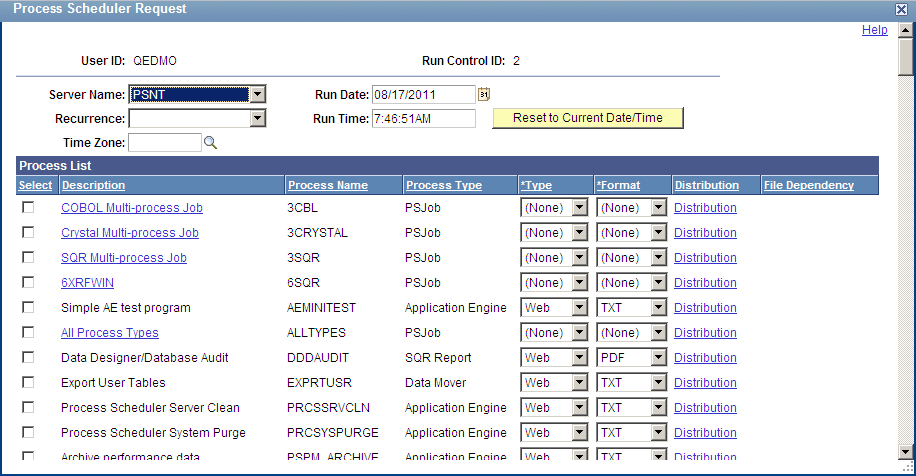The image size is (916, 476).
Task: Click the SQR Report process type text
Action: coord(438,357)
